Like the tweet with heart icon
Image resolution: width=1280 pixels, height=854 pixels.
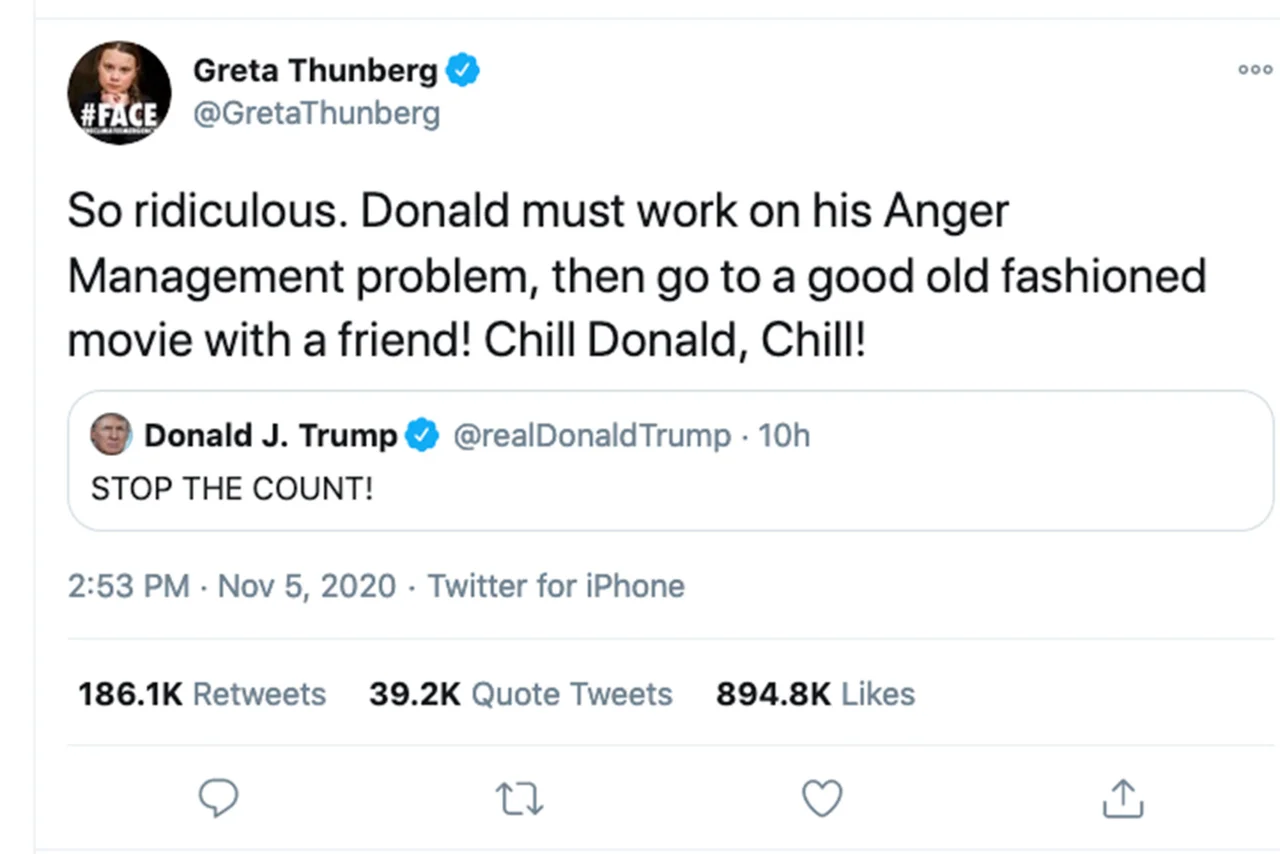pos(823,798)
